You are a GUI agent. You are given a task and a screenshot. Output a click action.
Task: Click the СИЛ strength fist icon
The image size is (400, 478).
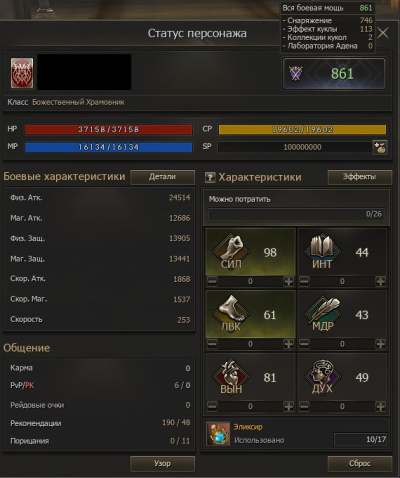(x=231, y=252)
